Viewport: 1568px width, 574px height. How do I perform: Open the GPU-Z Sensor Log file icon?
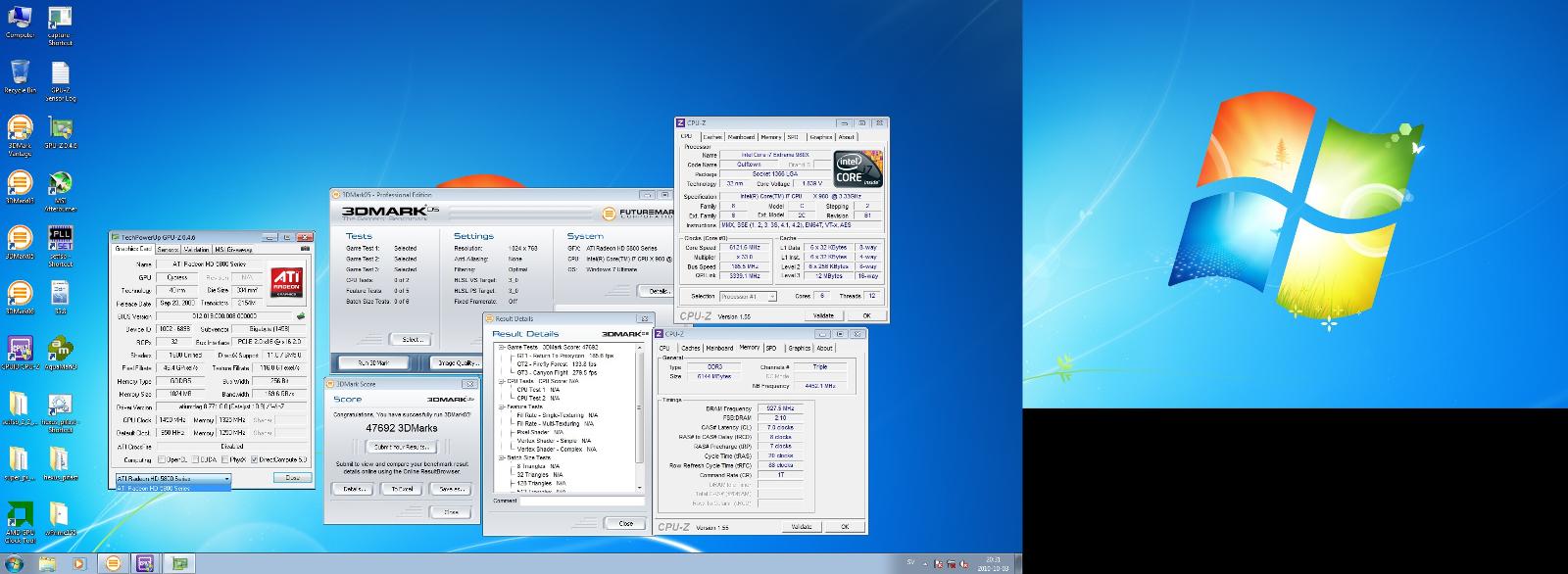pyautogui.click(x=60, y=82)
